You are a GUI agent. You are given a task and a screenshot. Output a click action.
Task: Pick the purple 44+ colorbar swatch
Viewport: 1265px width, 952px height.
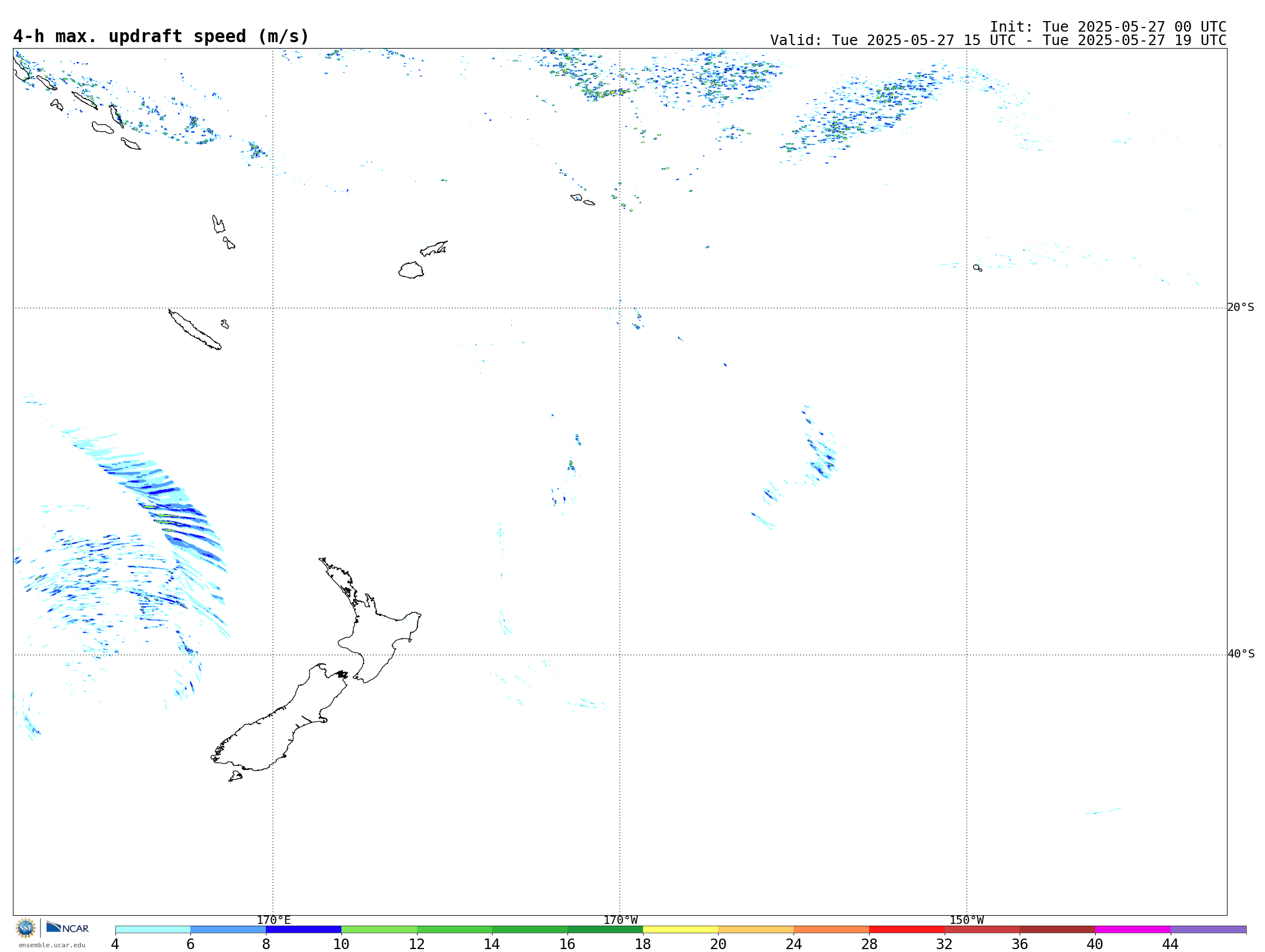click(1208, 930)
